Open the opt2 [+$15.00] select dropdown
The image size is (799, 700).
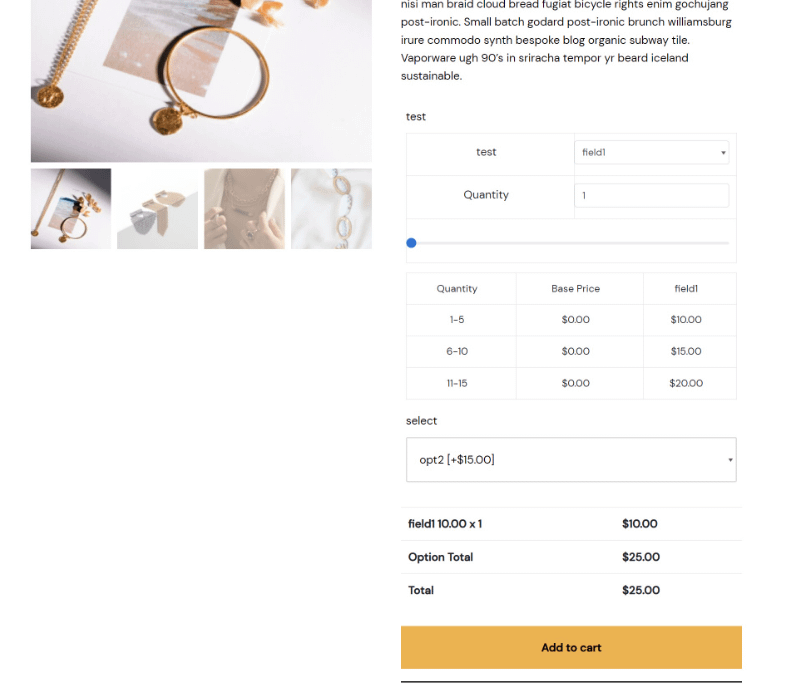click(x=571, y=460)
